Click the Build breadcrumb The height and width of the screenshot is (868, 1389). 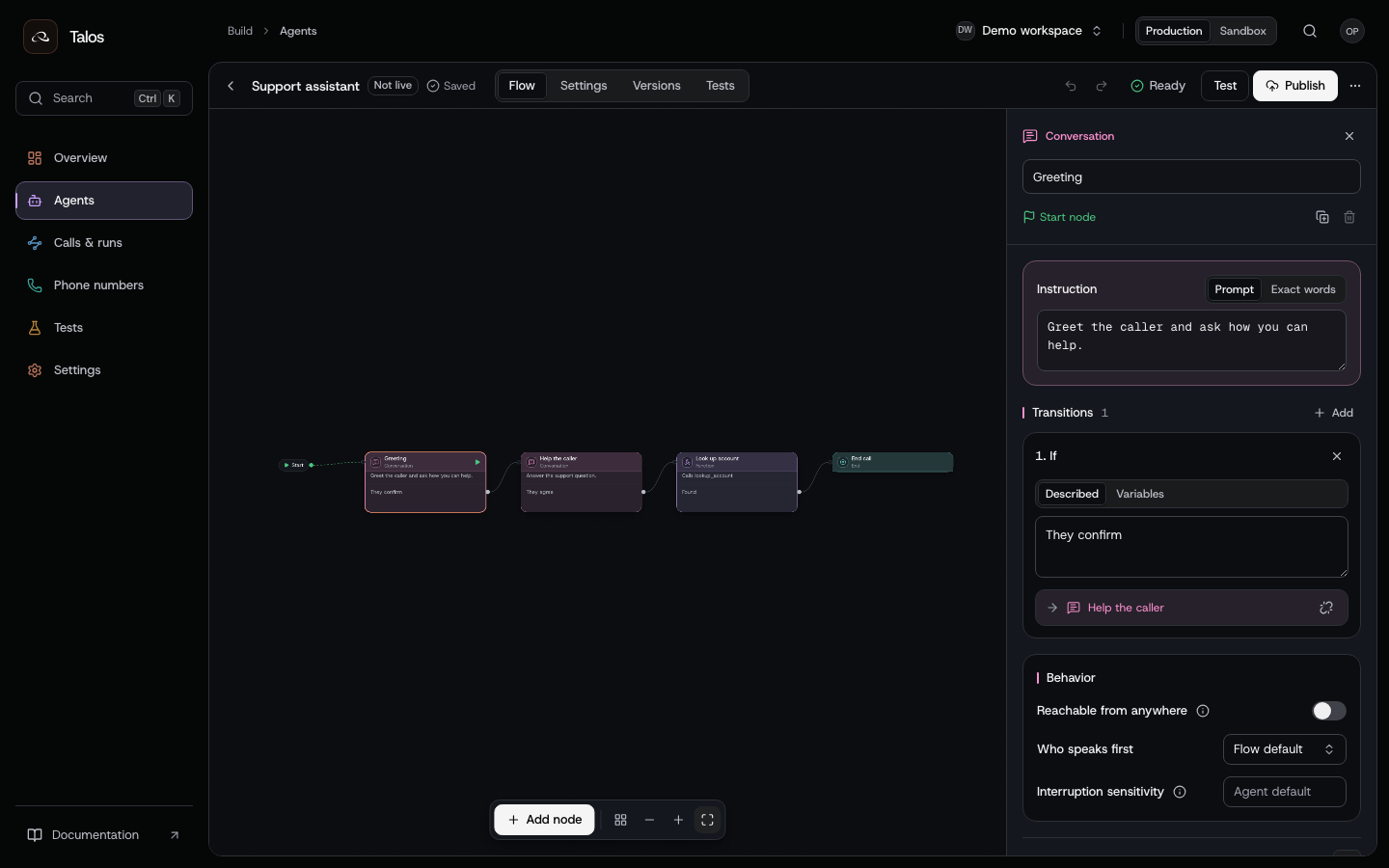click(x=240, y=31)
